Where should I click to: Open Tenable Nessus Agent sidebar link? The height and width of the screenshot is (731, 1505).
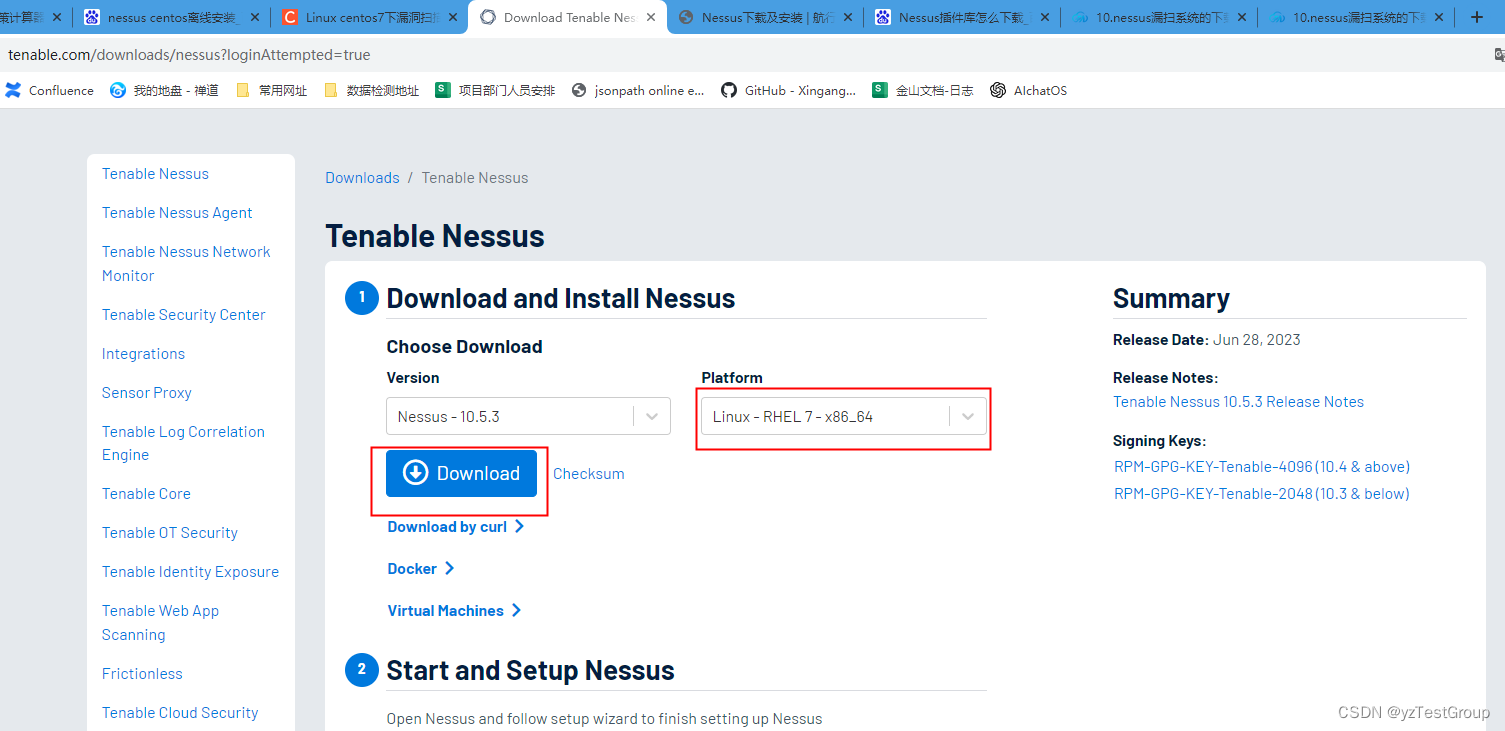coord(177,213)
